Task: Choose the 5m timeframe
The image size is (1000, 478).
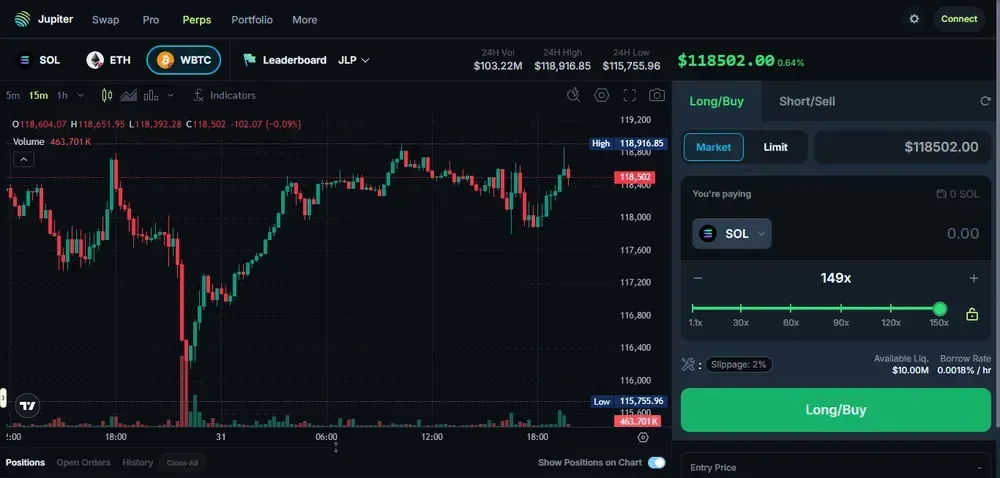Action: [12, 96]
